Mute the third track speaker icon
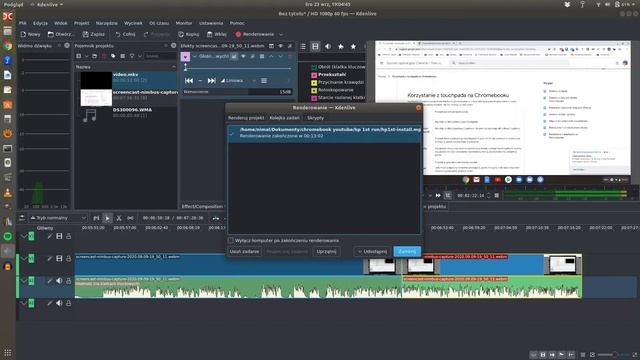 point(59,281)
